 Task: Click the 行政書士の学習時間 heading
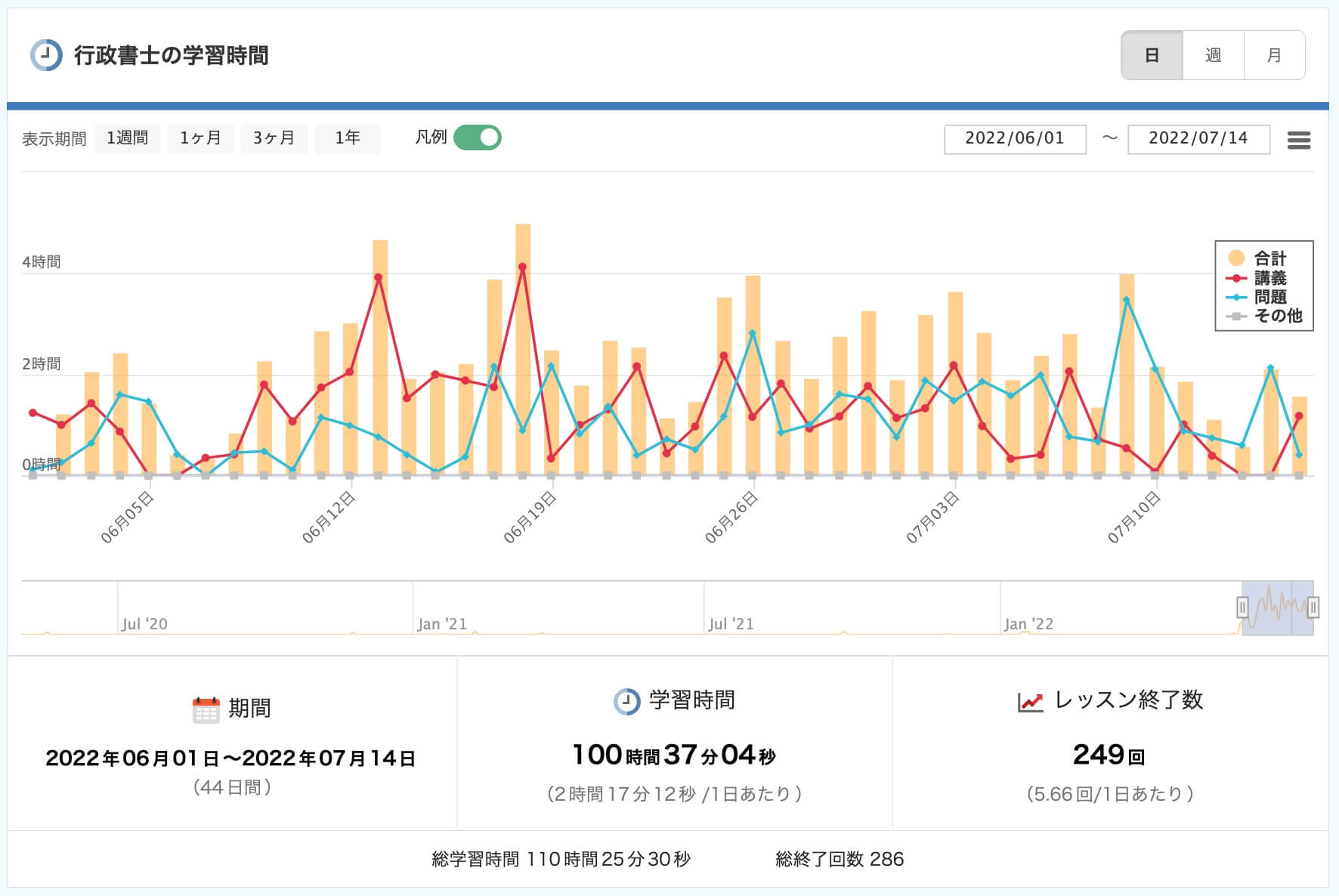(172, 56)
